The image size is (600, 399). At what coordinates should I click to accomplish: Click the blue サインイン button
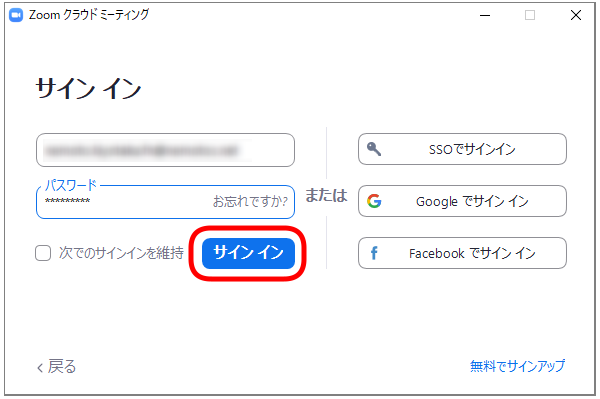click(248, 253)
